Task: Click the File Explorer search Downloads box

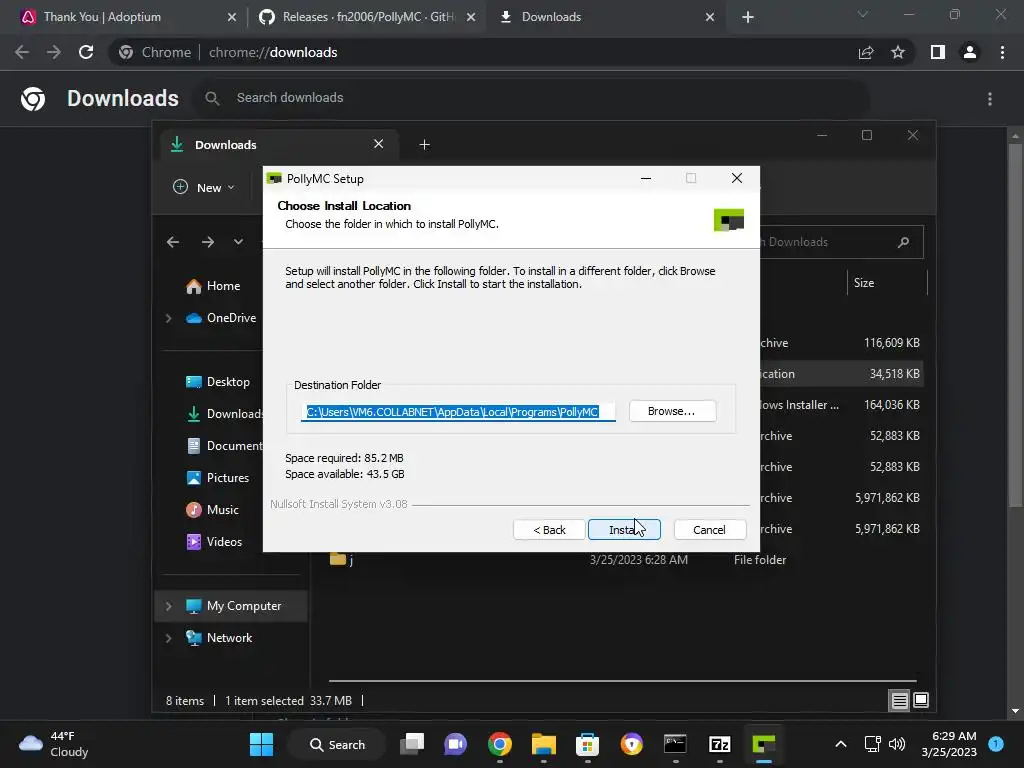Action: pyautogui.click(x=841, y=242)
